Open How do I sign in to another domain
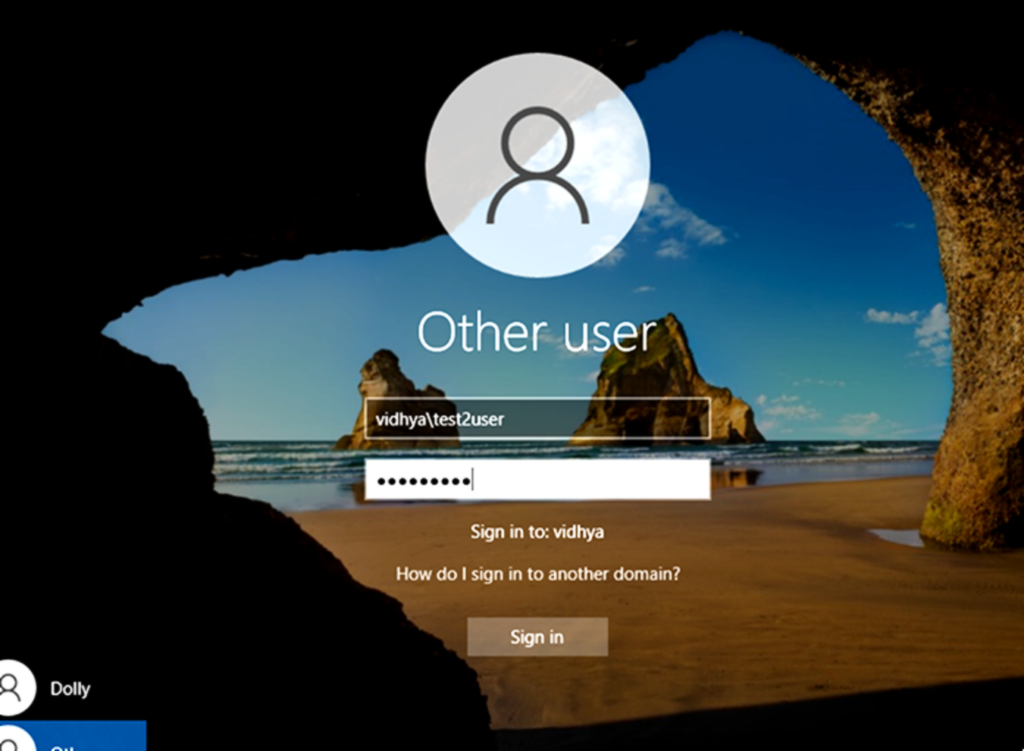The height and width of the screenshot is (751, 1024). tap(537, 574)
